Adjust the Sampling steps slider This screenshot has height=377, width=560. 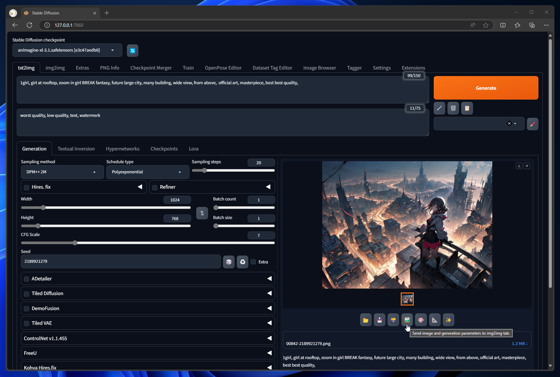[x=233, y=171]
